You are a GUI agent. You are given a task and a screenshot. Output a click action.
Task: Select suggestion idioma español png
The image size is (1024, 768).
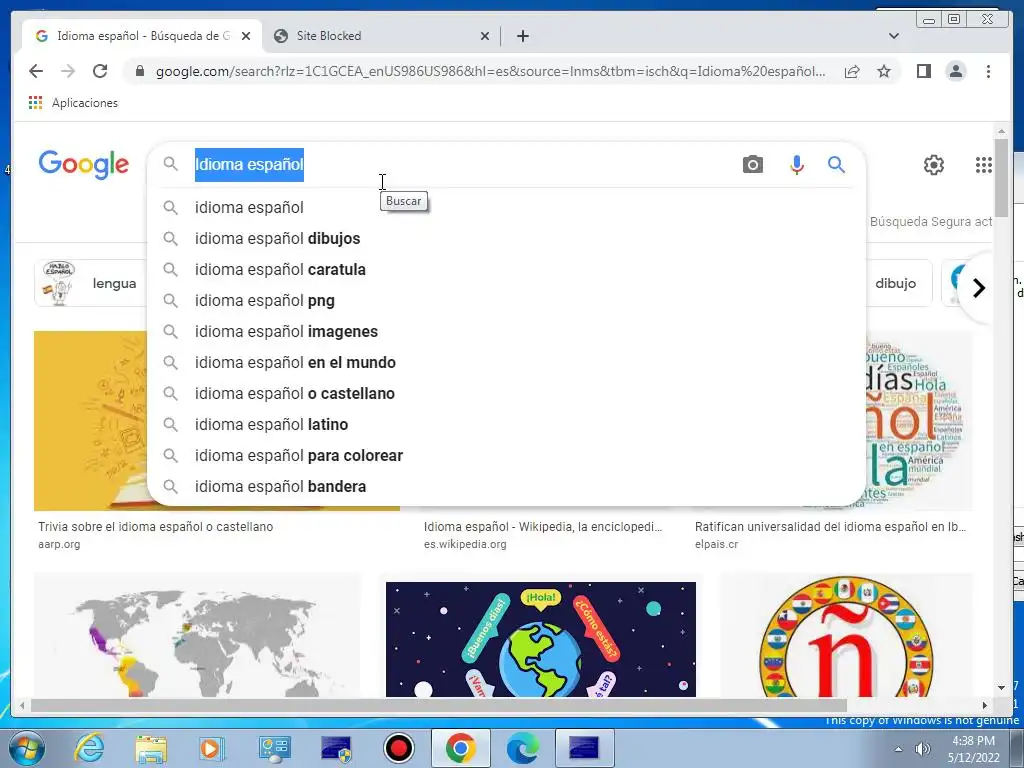pyautogui.click(x=506, y=300)
